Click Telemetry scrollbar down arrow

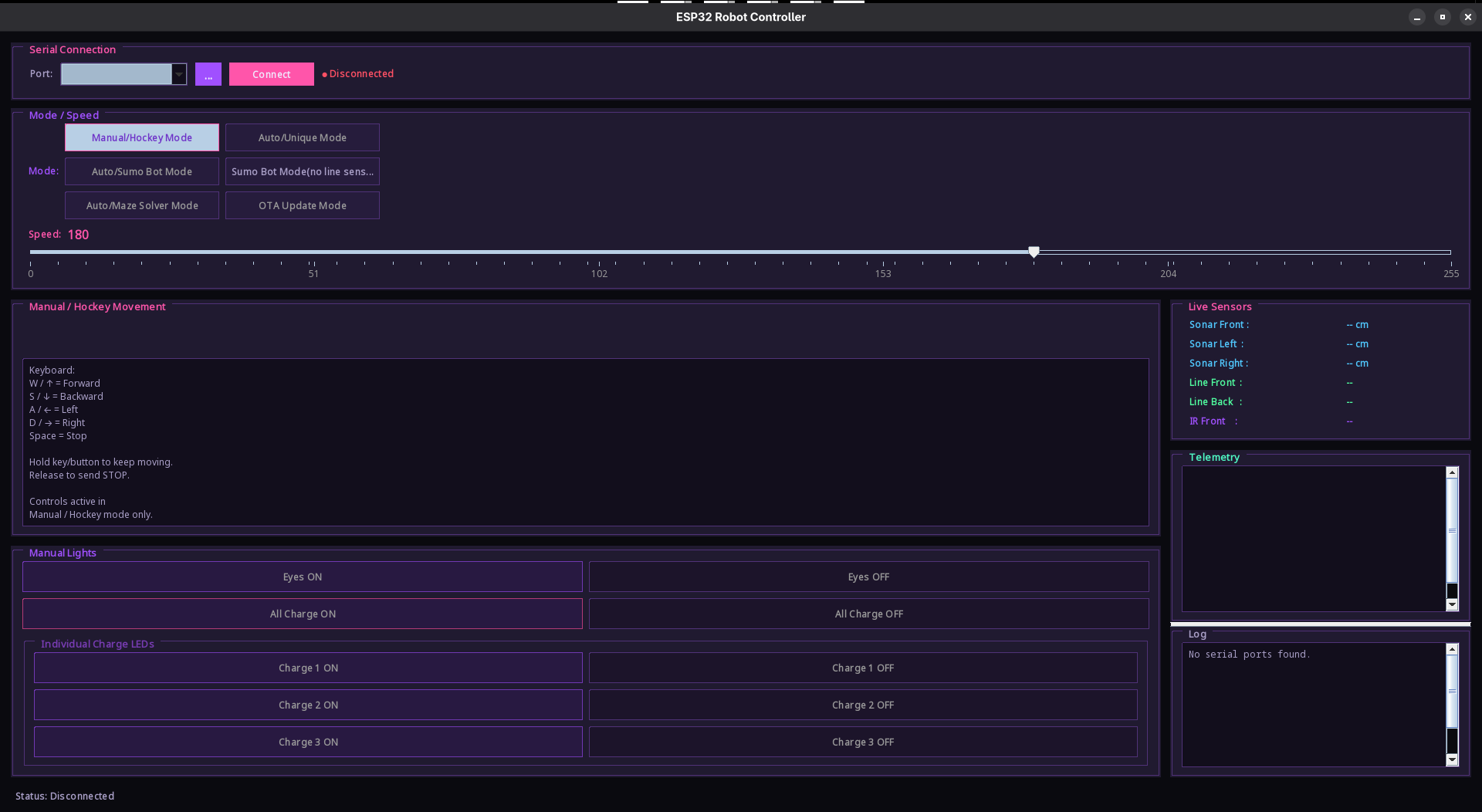pyautogui.click(x=1452, y=605)
